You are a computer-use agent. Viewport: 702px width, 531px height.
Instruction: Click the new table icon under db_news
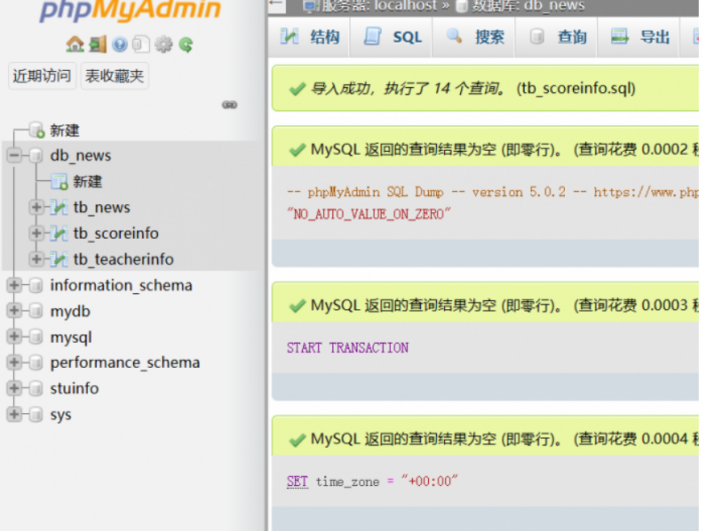point(60,181)
